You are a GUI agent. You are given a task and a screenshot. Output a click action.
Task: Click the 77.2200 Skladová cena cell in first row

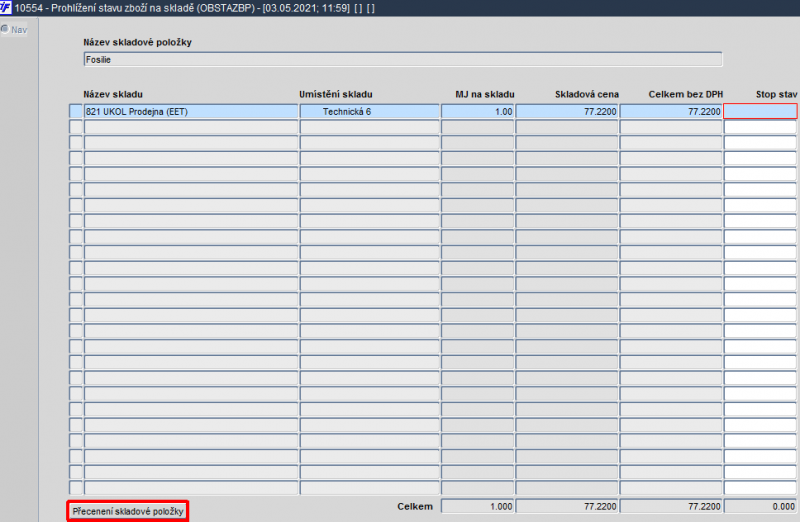point(567,111)
